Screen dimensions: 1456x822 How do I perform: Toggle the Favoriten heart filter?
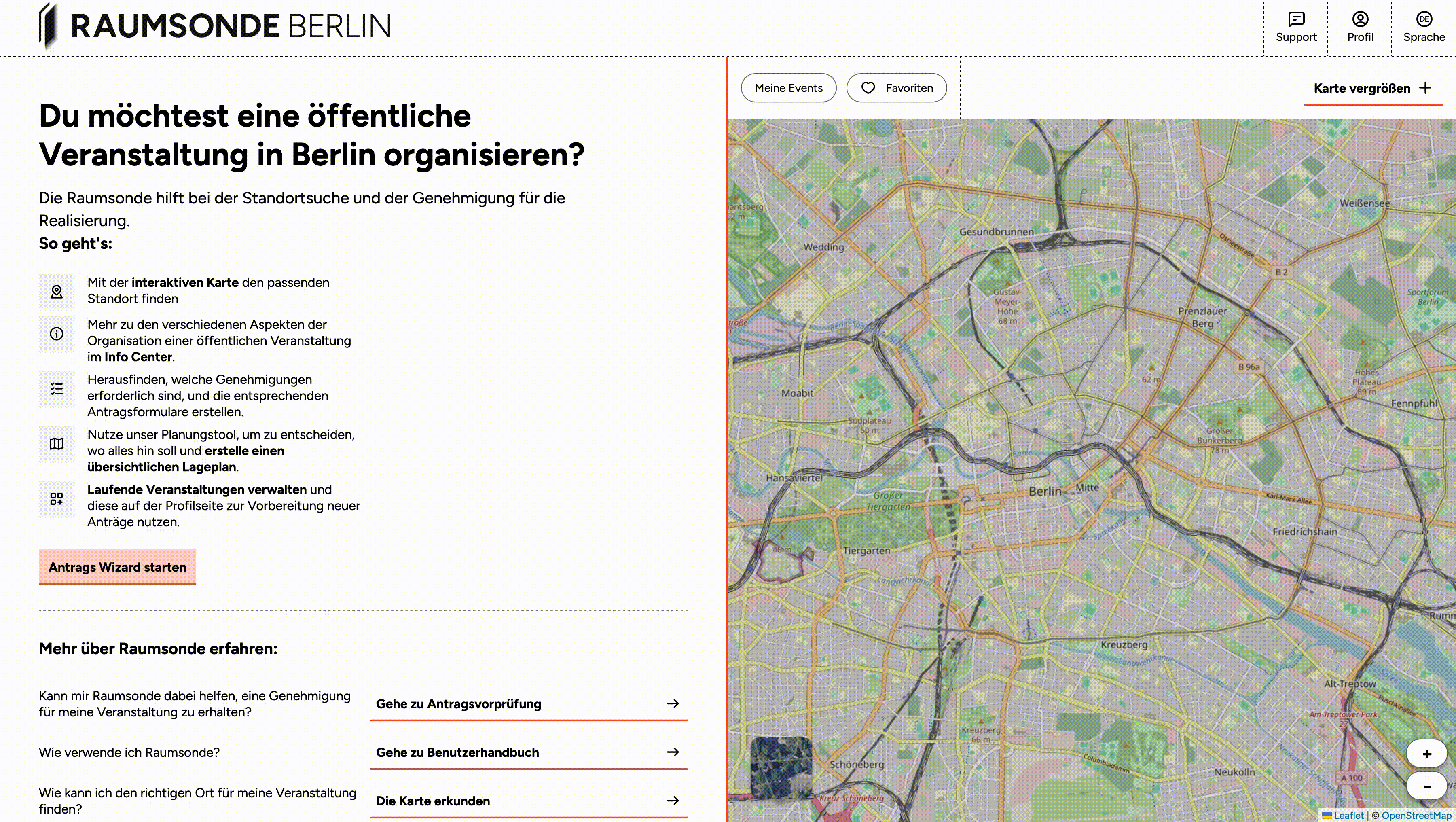coord(896,88)
